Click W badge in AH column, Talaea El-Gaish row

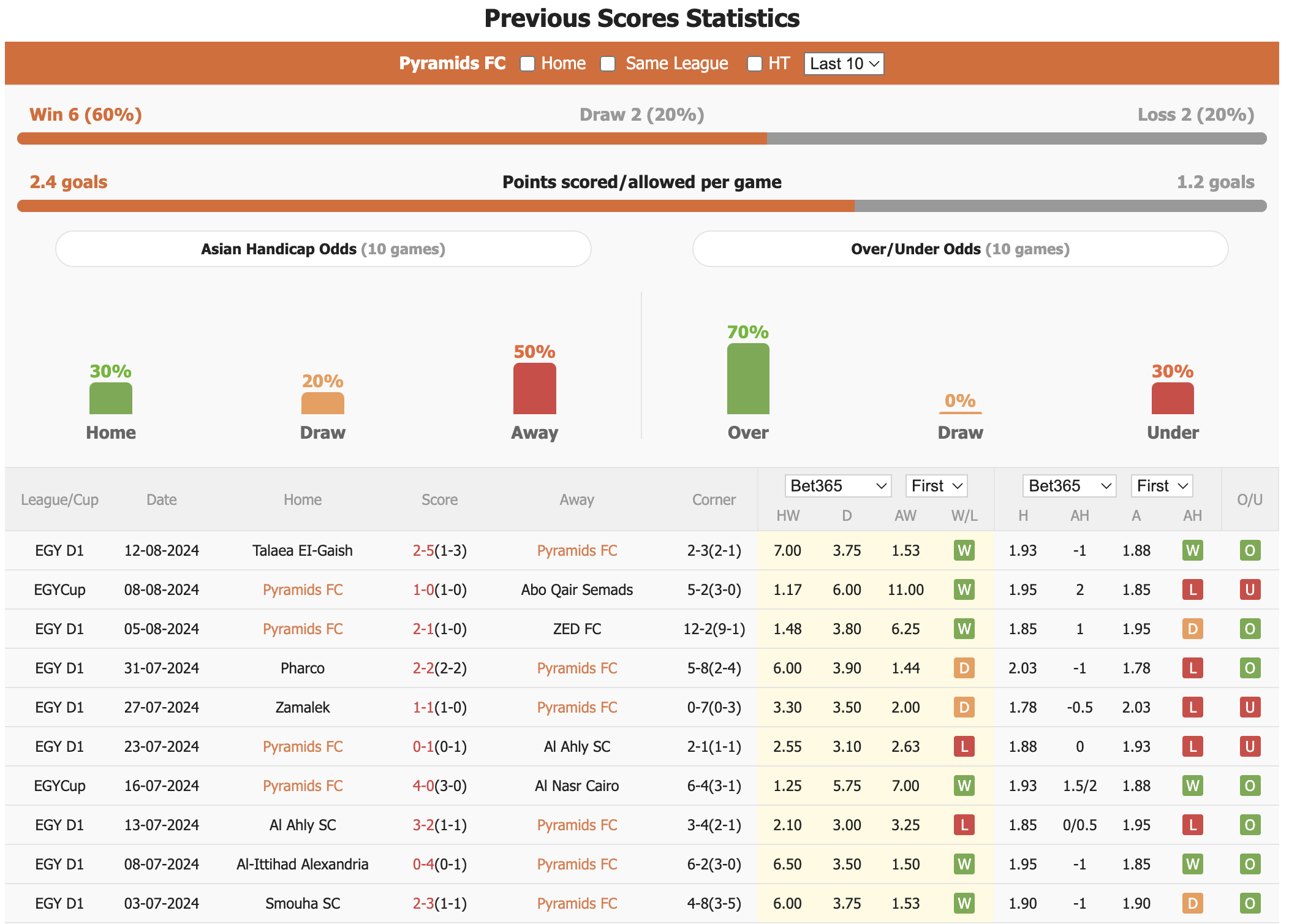tap(1192, 550)
